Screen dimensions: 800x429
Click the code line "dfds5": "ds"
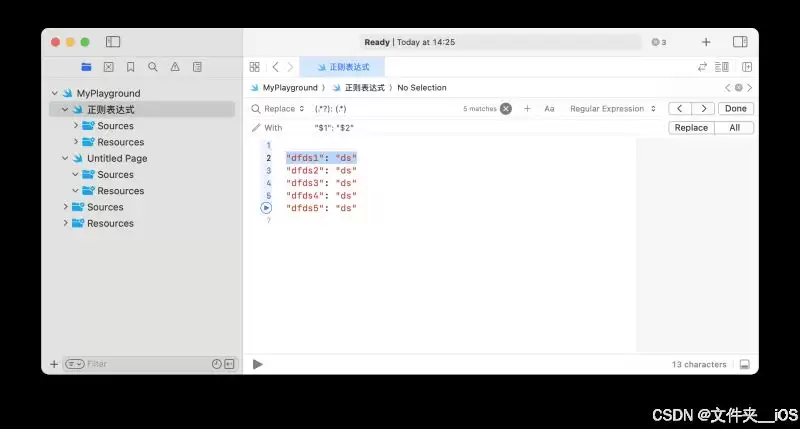pos(321,208)
